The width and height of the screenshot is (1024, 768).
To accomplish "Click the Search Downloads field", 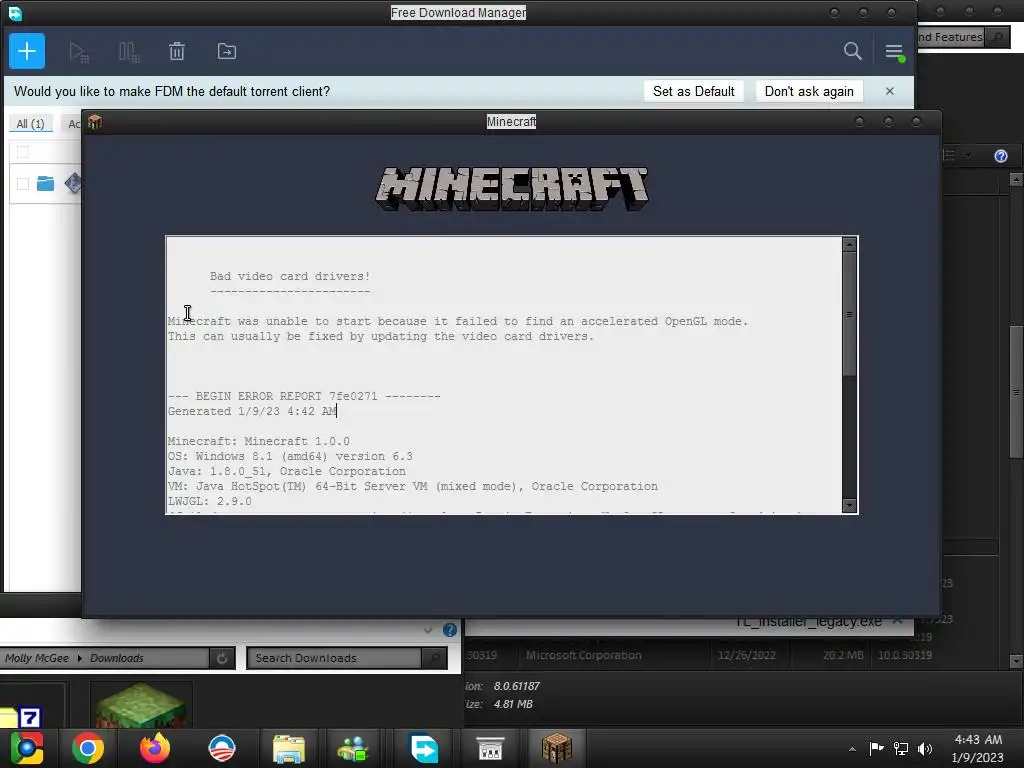I will (x=334, y=658).
